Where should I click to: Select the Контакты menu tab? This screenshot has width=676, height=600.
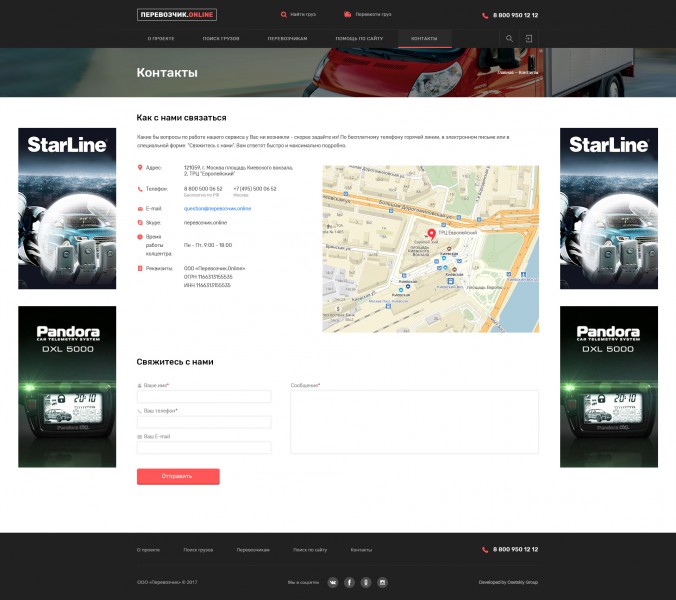[x=424, y=38]
